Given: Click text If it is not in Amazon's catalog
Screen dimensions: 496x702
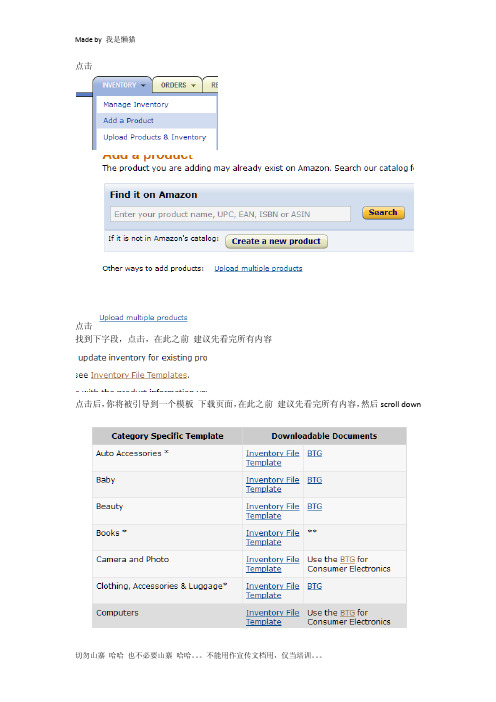Looking at the screenshot, I should point(163,238).
